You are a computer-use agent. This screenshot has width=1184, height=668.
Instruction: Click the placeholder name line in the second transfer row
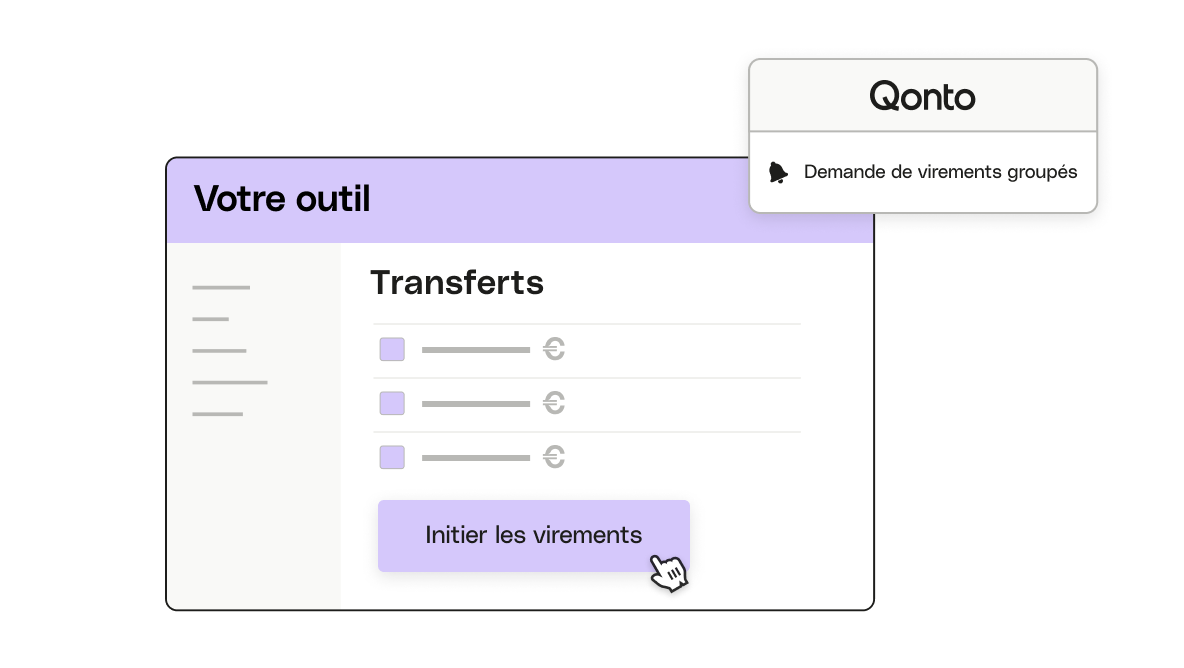pos(476,404)
